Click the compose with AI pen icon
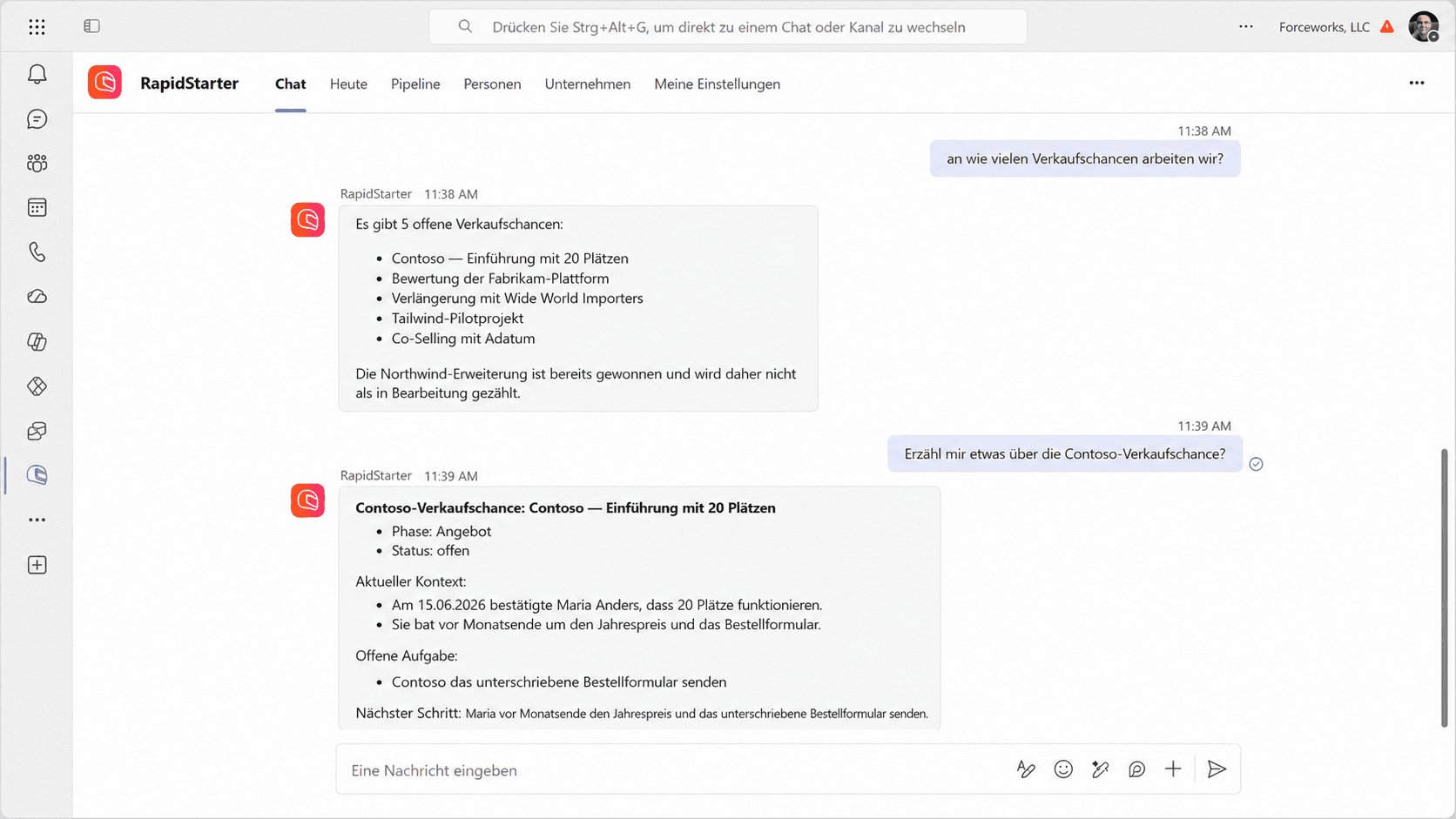1456x819 pixels. pos(1100,769)
